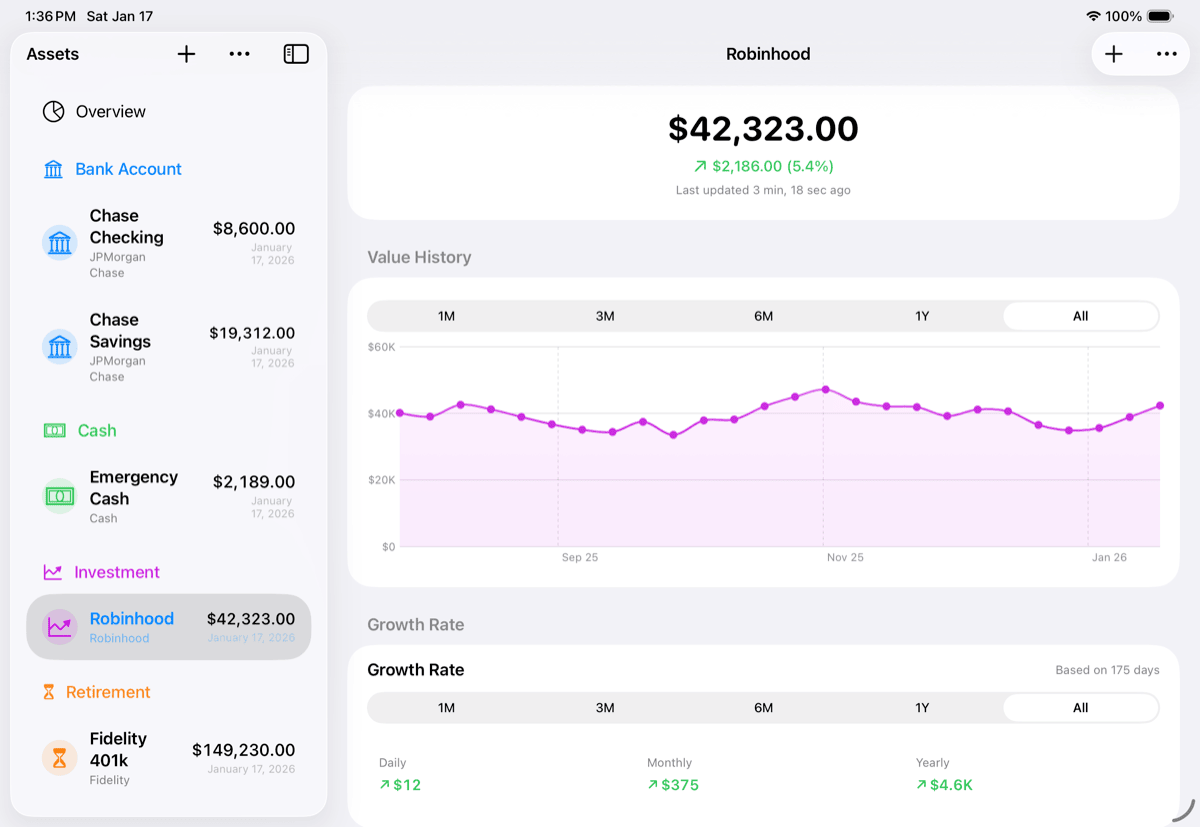Image resolution: width=1200 pixels, height=827 pixels.
Task: Select 1Y tab in Growth Rate
Action: tap(922, 708)
